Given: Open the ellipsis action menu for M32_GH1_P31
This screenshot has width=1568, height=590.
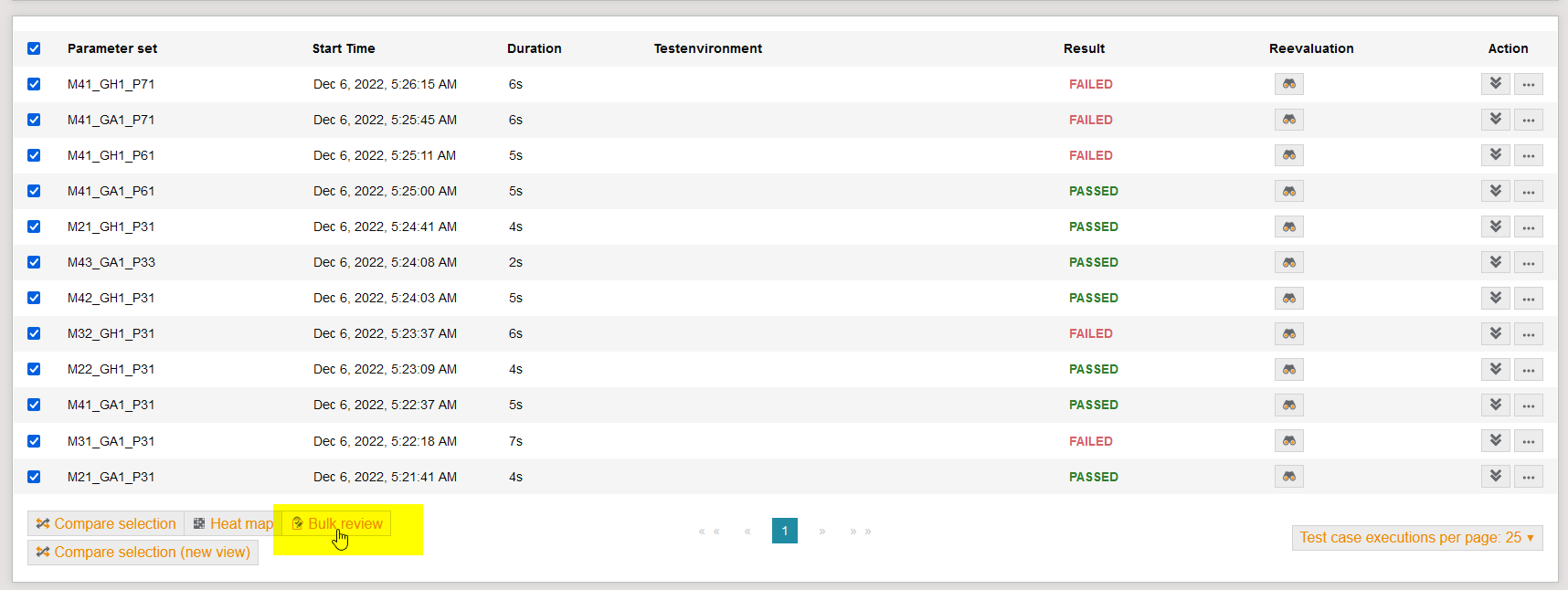Looking at the screenshot, I should [1528, 333].
